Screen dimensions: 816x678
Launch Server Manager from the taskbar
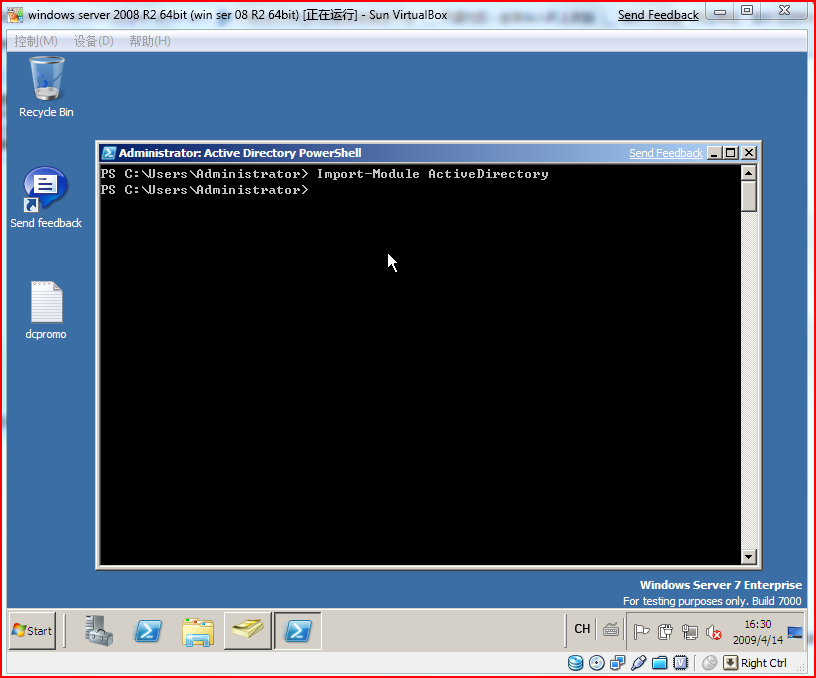(x=98, y=631)
